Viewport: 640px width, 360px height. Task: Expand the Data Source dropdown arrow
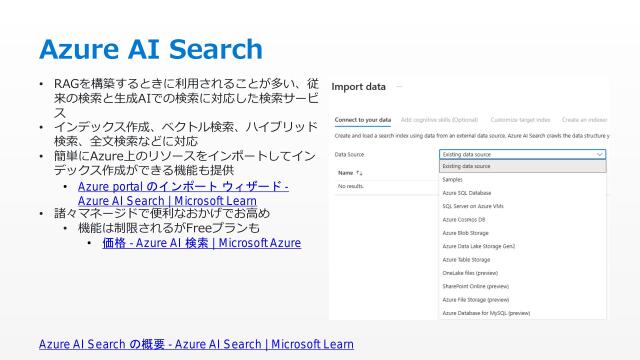click(599, 154)
